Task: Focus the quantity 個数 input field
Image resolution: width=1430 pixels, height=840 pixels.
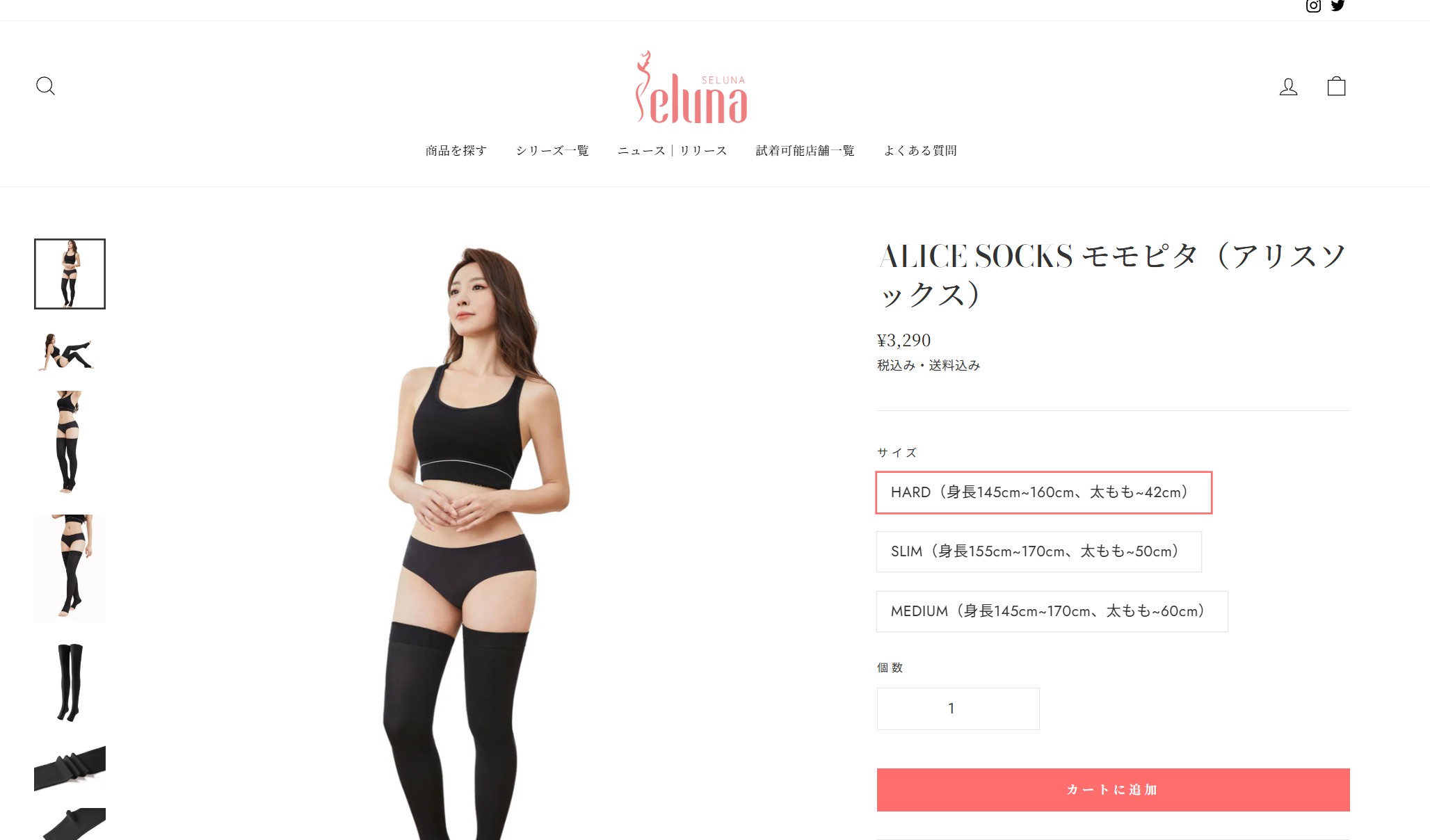Action: pos(958,709)
